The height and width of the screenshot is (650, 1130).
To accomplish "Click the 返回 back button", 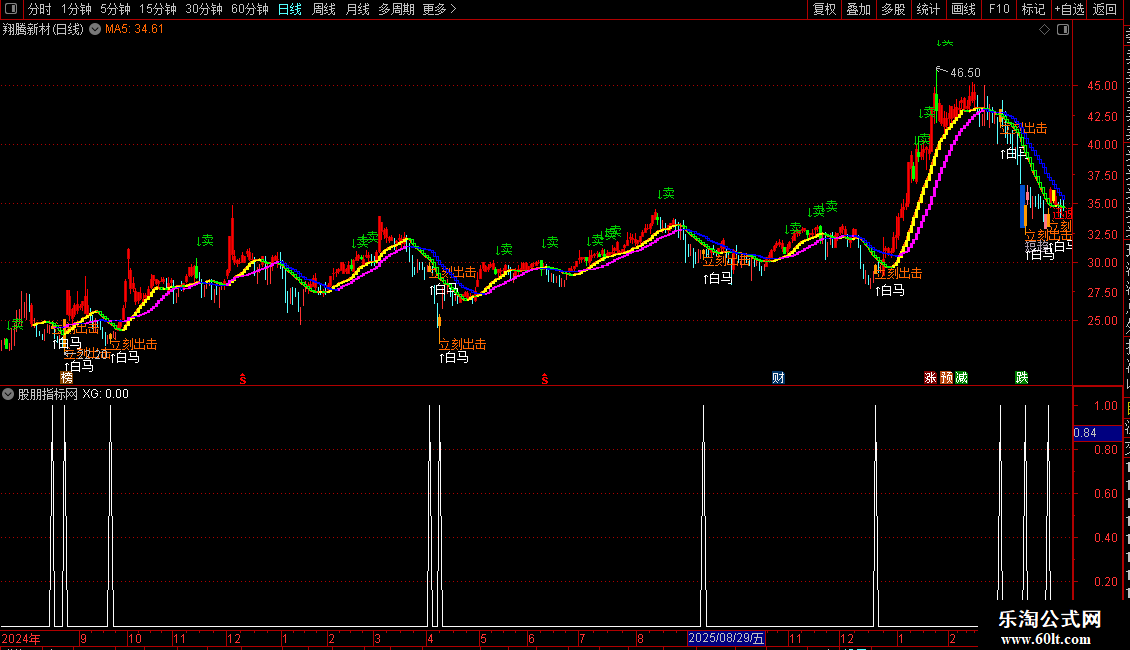I will [1104, 9].
